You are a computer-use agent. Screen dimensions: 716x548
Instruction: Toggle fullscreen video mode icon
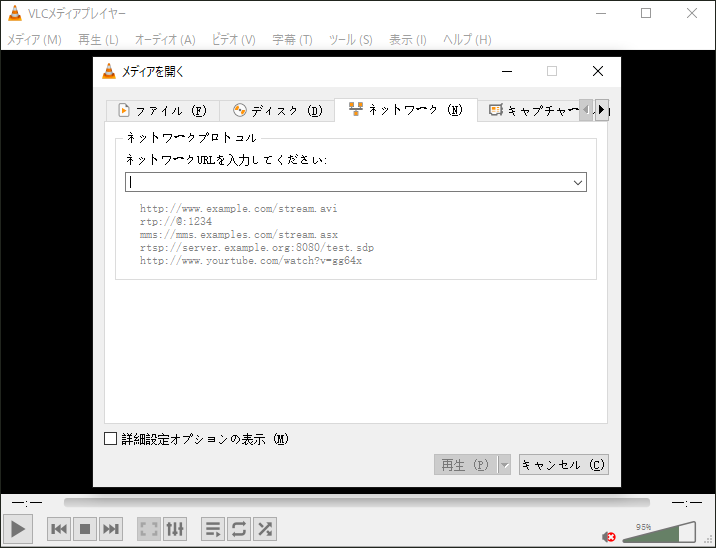[x=149, y=529]
